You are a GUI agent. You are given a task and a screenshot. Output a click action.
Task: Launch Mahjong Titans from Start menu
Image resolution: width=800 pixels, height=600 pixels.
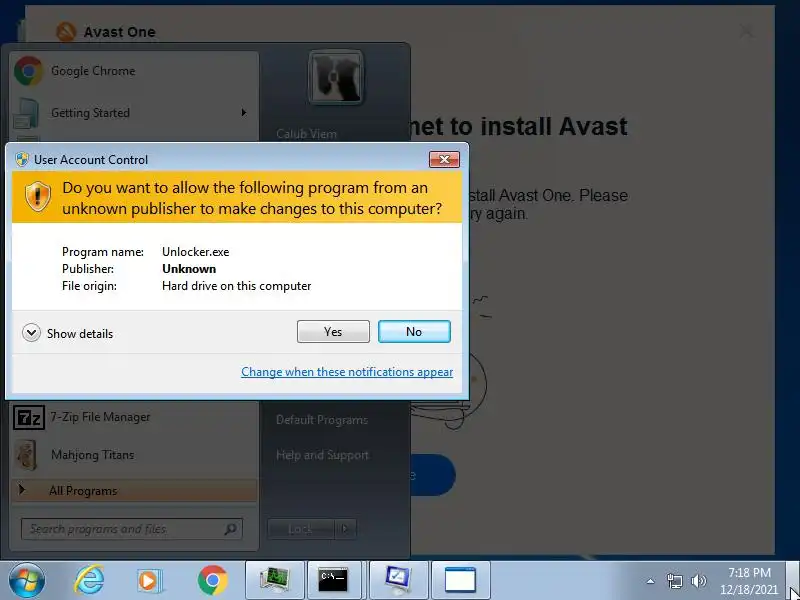[x=134, y=455]
